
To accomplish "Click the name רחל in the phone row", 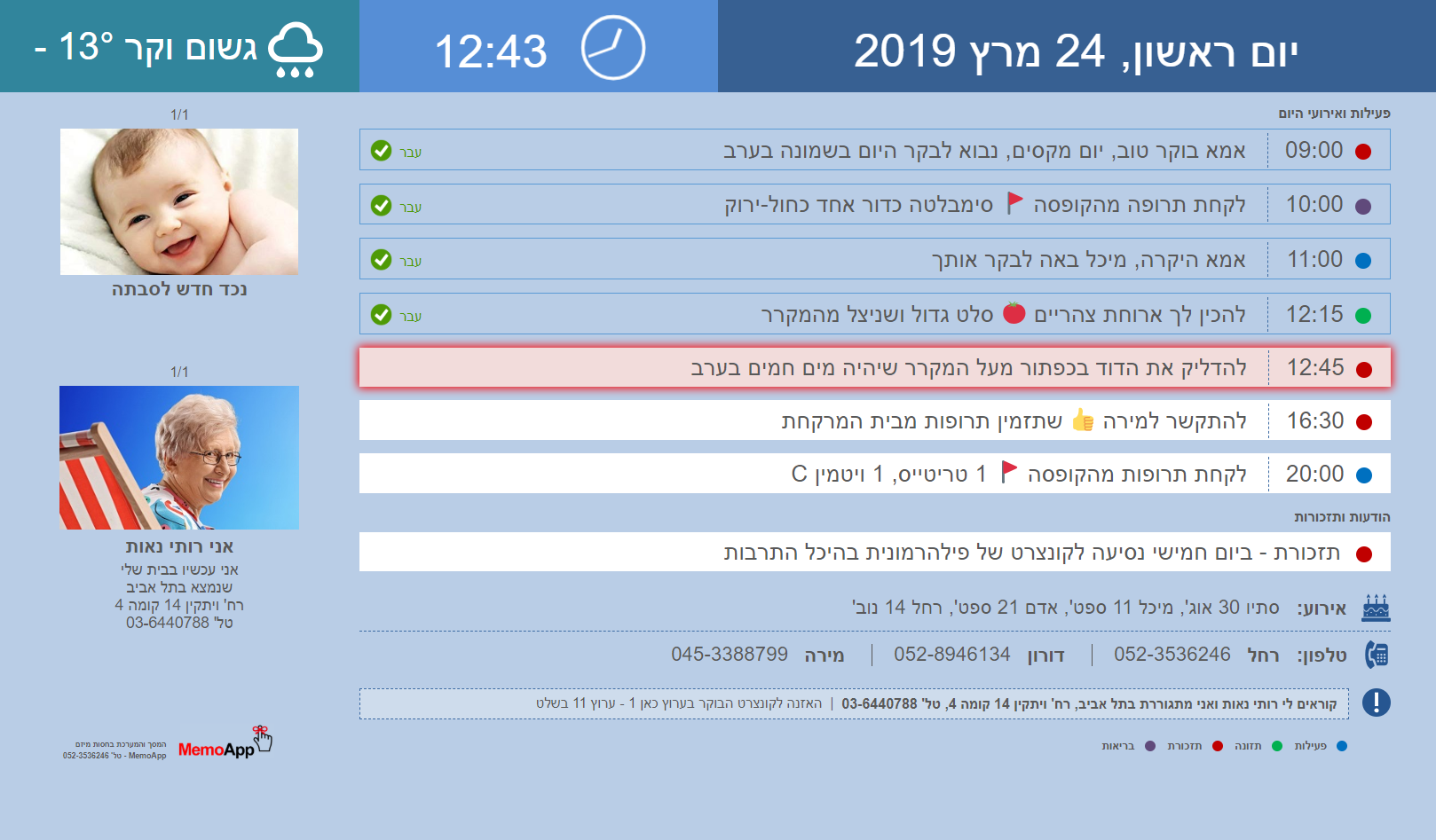I will (x=1263, y=656).
